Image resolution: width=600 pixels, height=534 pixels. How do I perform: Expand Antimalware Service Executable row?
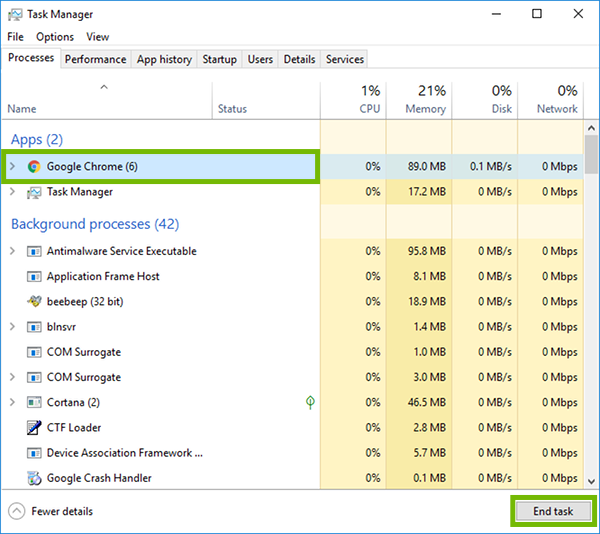click(12, 251)
